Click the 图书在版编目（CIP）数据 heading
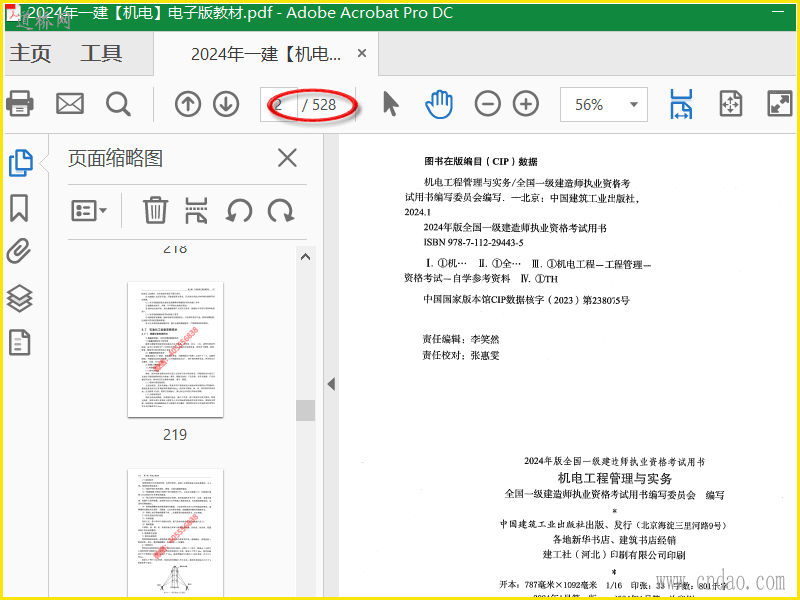800x600 pixels. pyautogui.click(x=481, y=162)
